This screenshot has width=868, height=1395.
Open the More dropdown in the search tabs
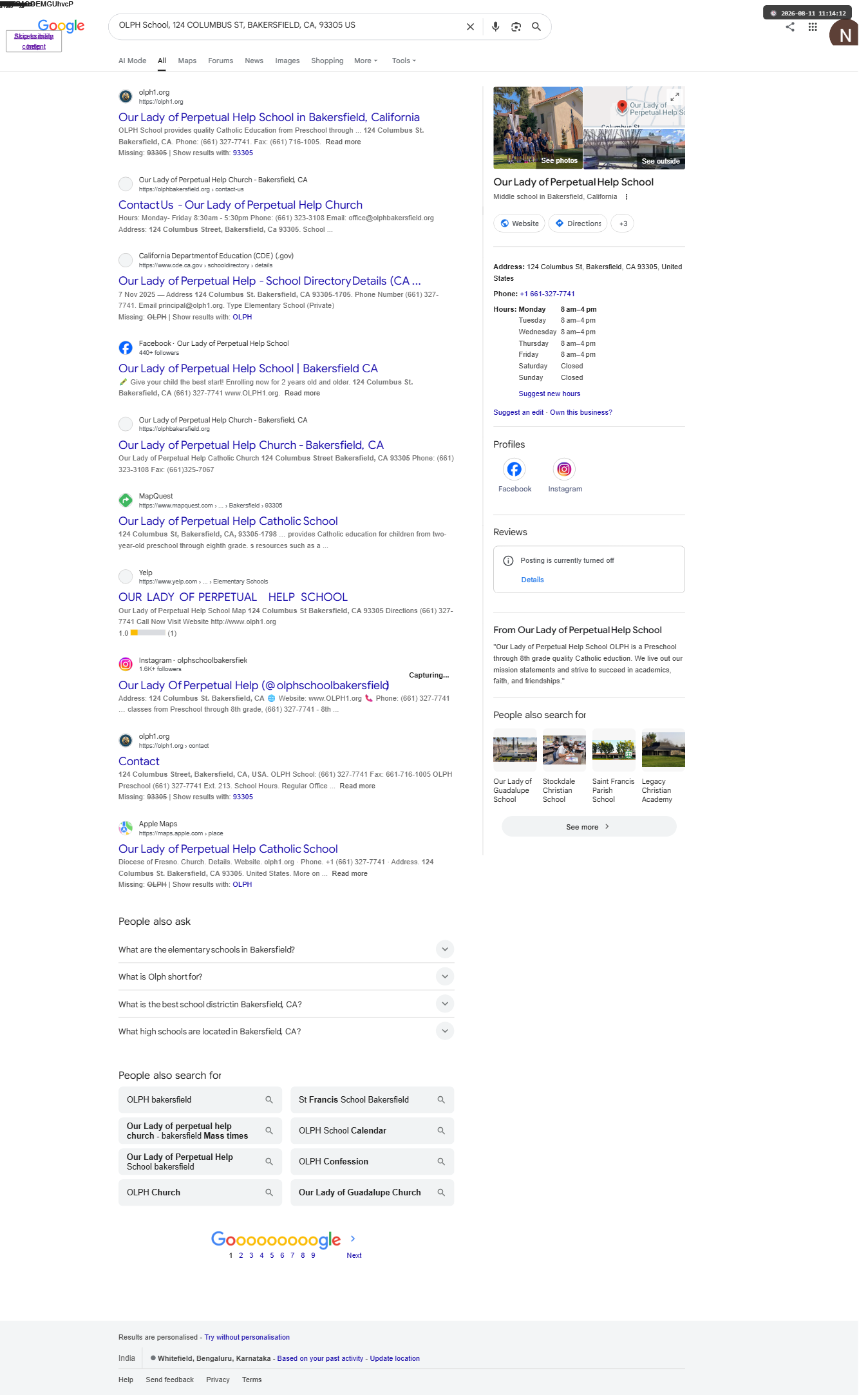[366, 61]
